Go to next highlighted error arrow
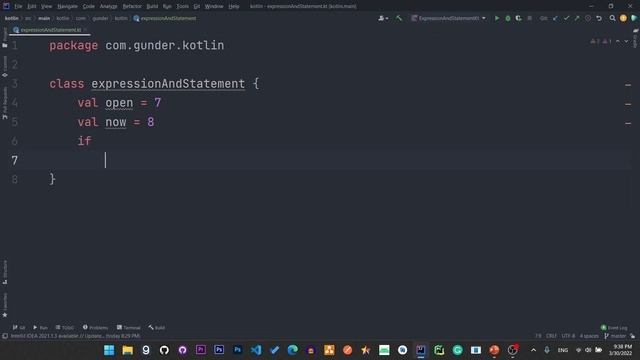640x360 pixels. click(x=626, y=41)
